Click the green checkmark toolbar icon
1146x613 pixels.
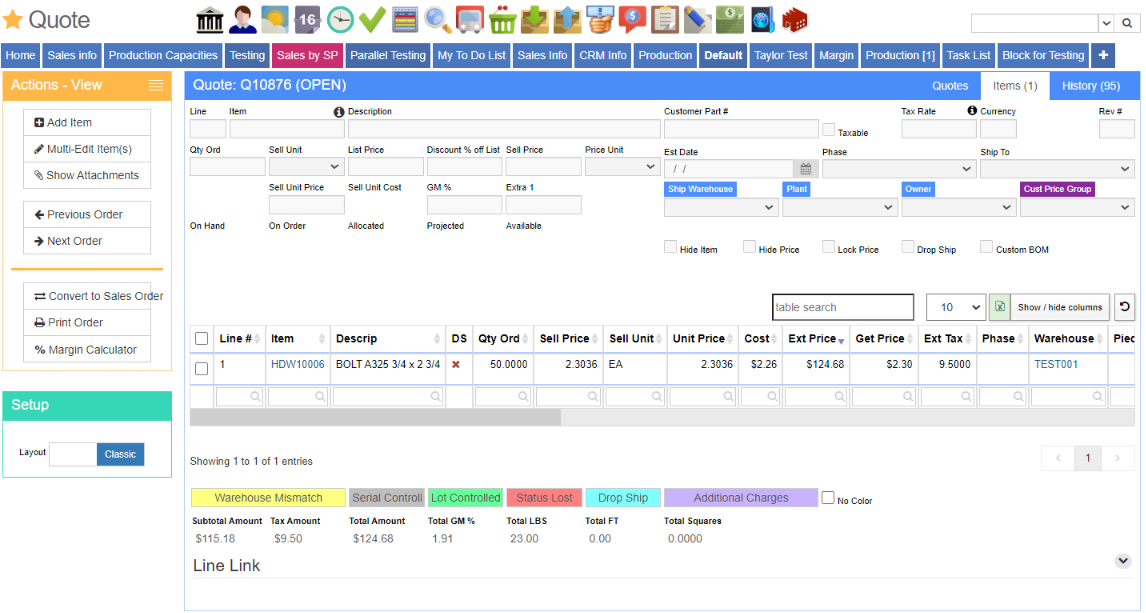click(372, 20)
